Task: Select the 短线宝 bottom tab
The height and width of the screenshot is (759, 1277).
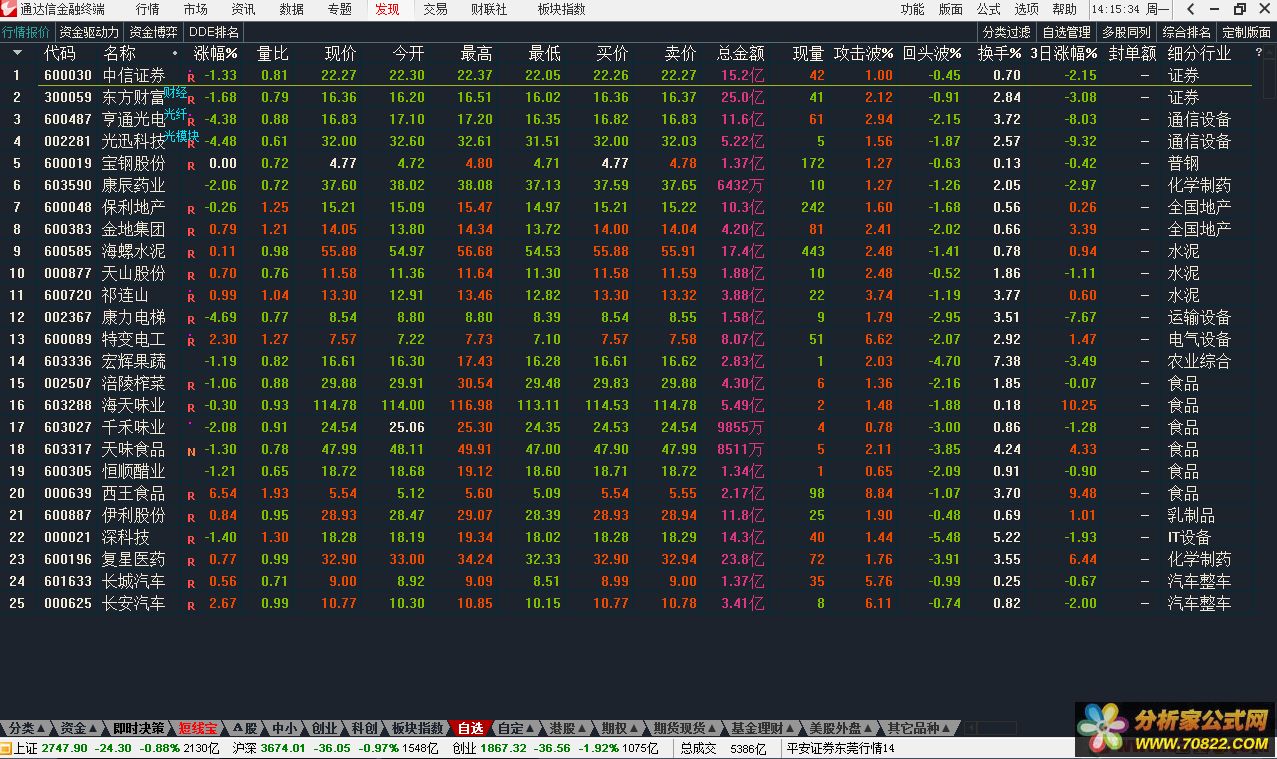Action: (198, 728)
